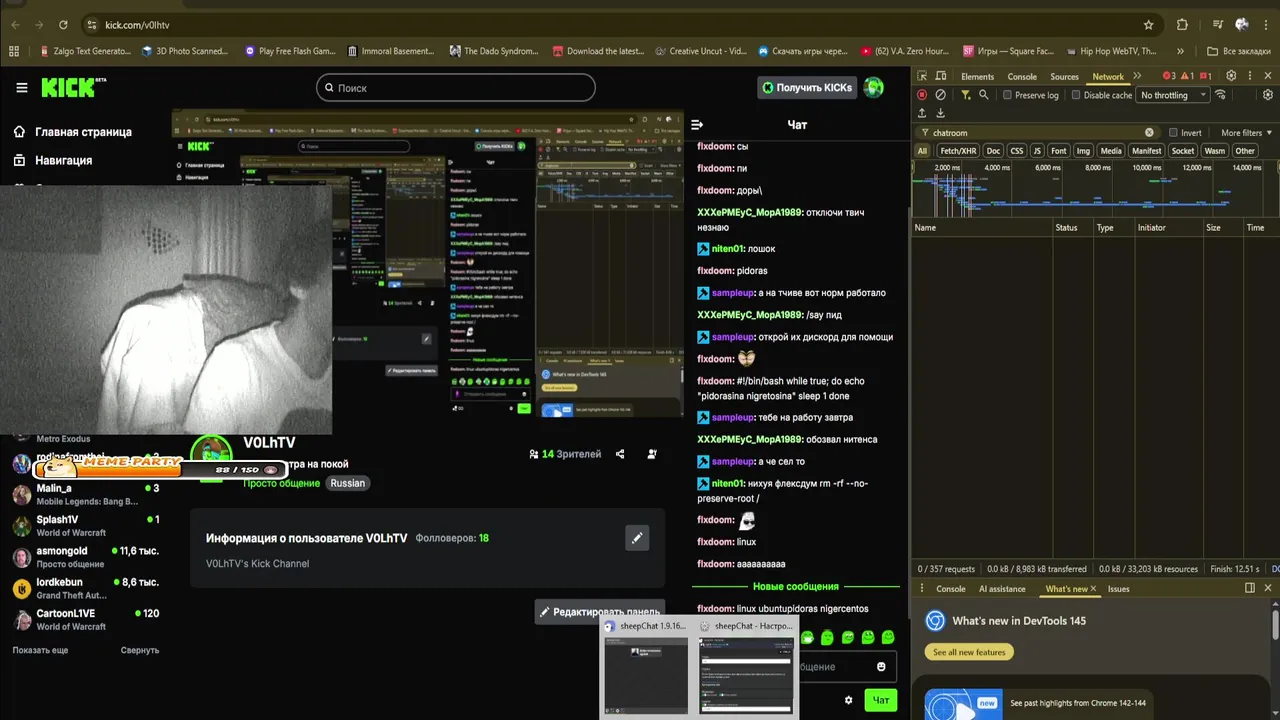The width and height of the screenshot is (1280, 720).
Task: Open DevTools main settings gear
Action: point(1231,76)
